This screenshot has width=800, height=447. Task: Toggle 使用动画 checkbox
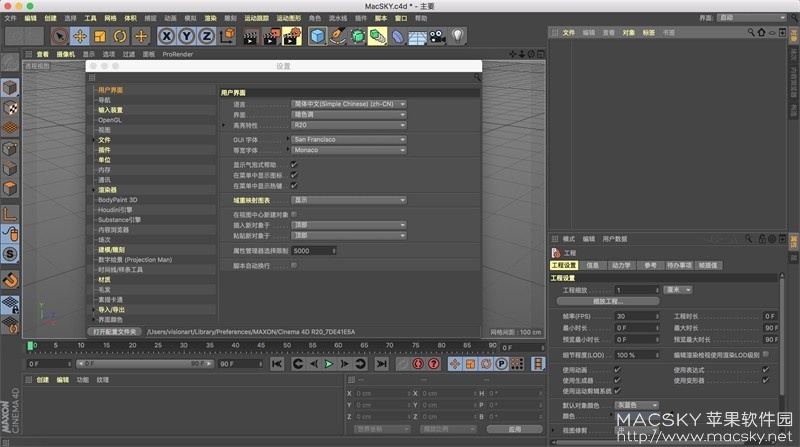(x=617, y=369)
